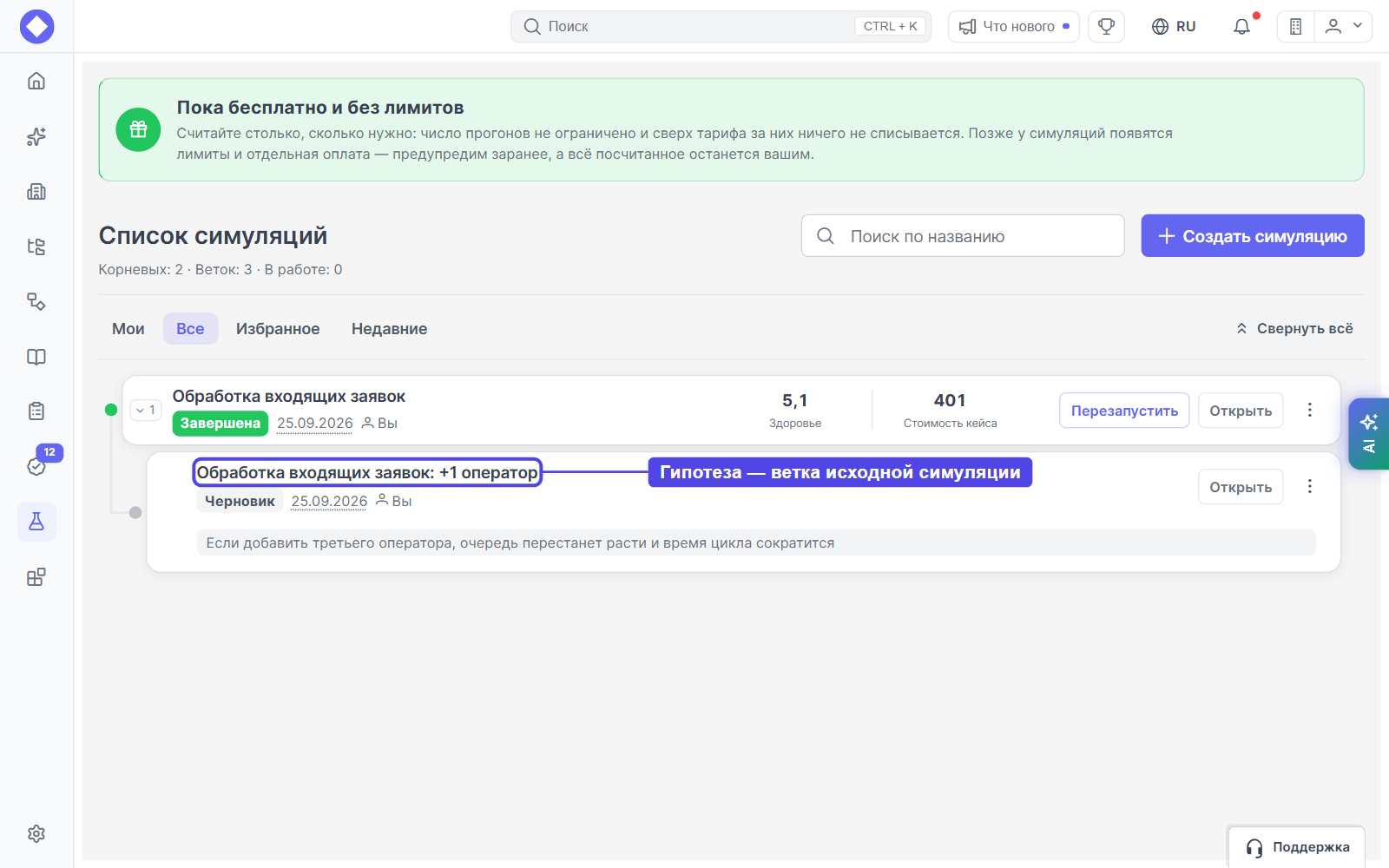Open the +1 оператор branch with Открыть

[1241, 487]
